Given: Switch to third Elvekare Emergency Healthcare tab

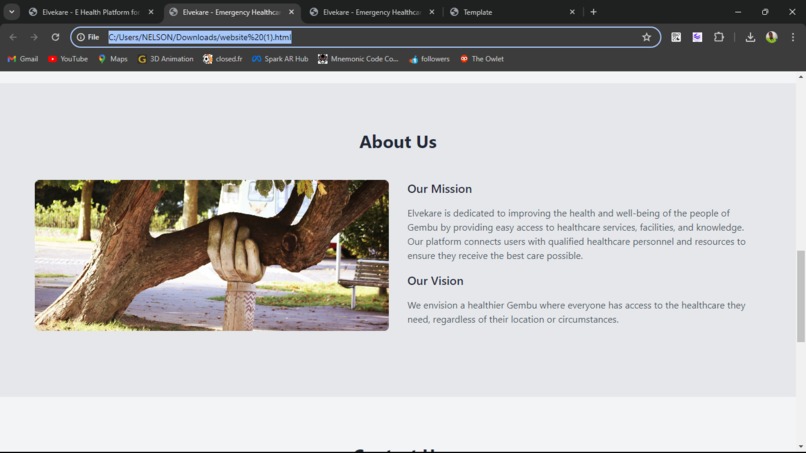Looking at the screenshot, I should (372, 12).
